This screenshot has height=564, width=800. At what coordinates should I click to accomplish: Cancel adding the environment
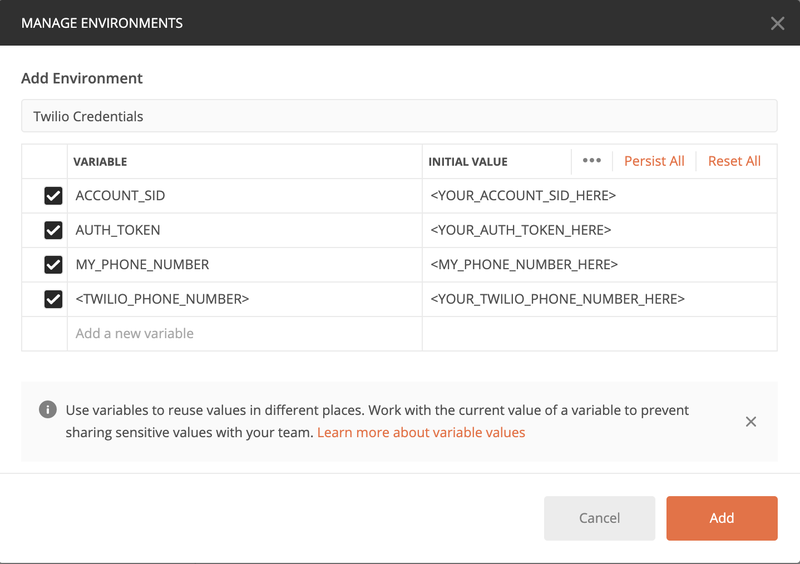coord(599,518)
